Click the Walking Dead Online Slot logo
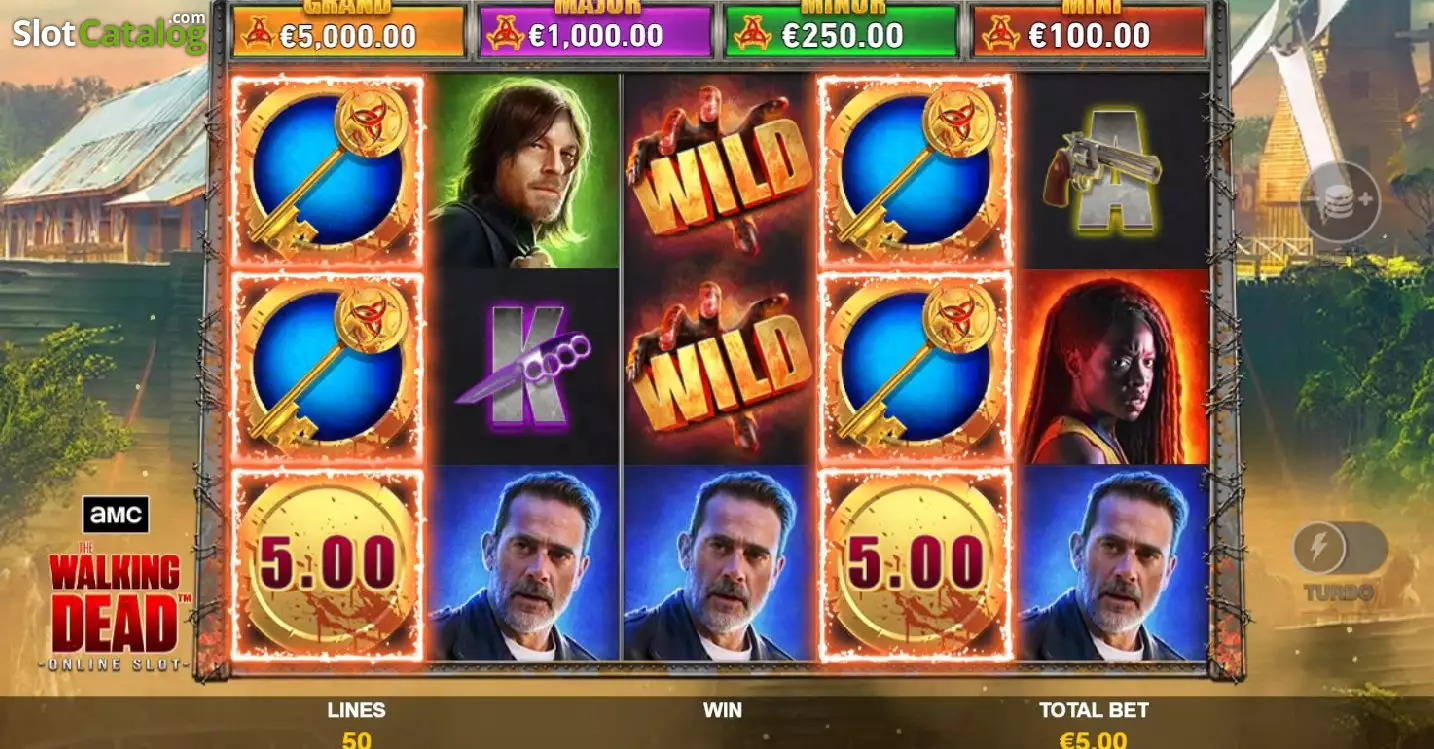The height and width of the screenshot is (749, 1434). coord(116,606)
